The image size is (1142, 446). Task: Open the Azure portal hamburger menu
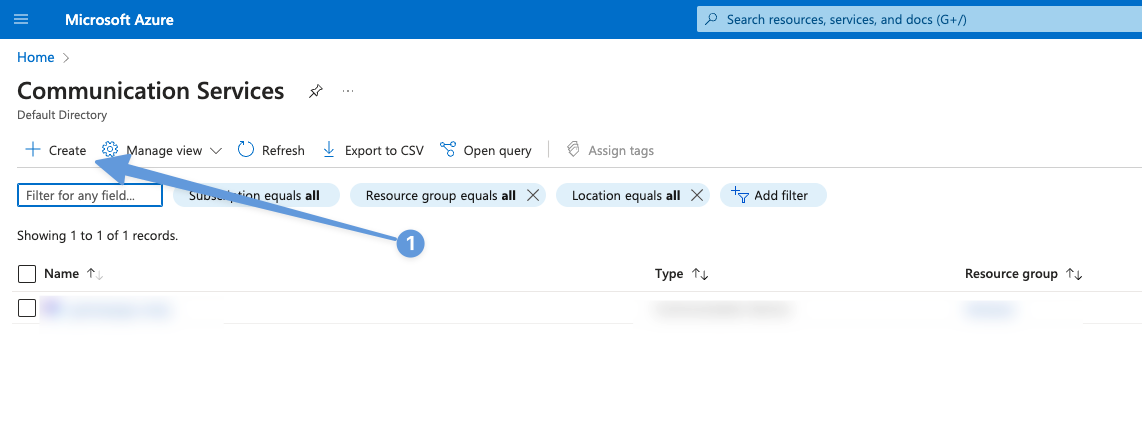22,20
